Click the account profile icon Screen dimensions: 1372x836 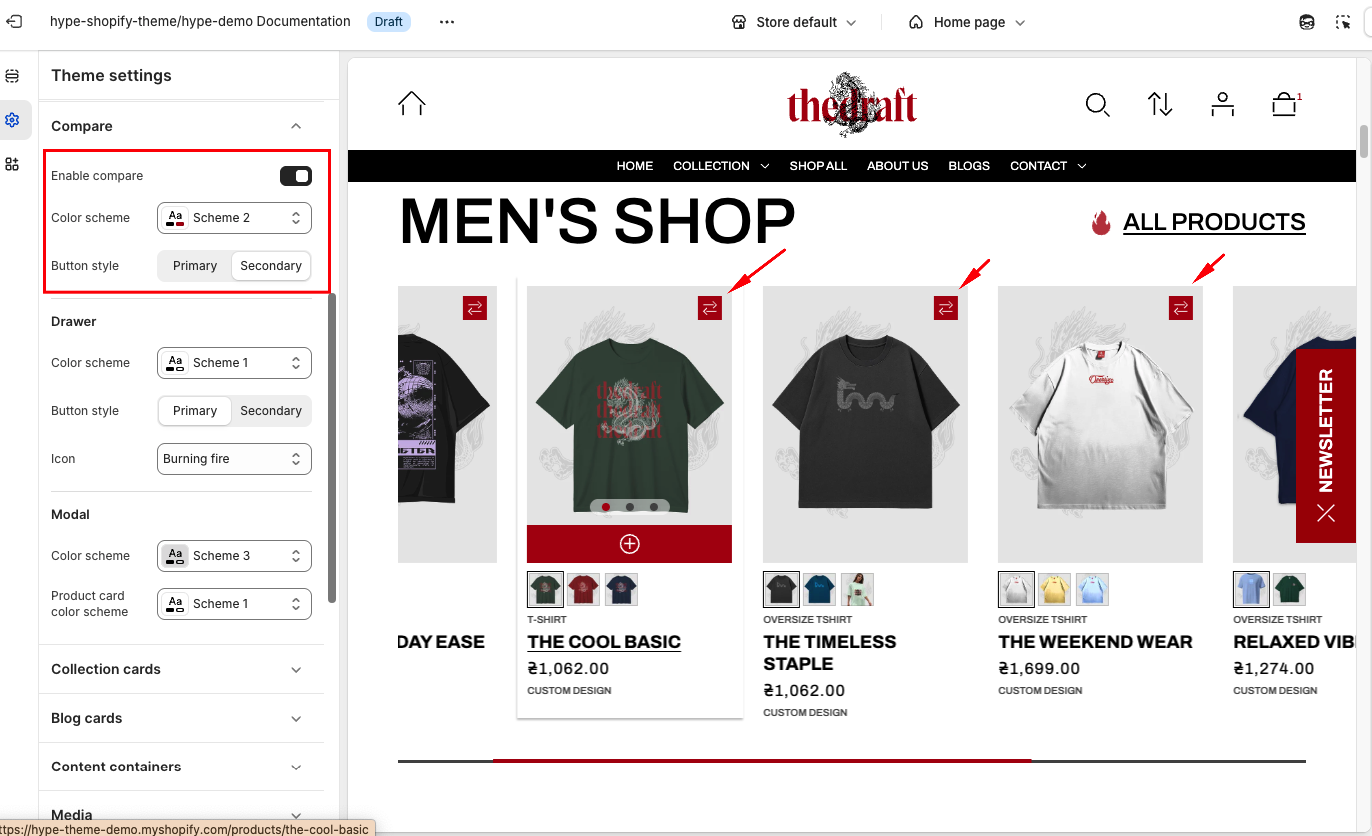point(1222,104)
